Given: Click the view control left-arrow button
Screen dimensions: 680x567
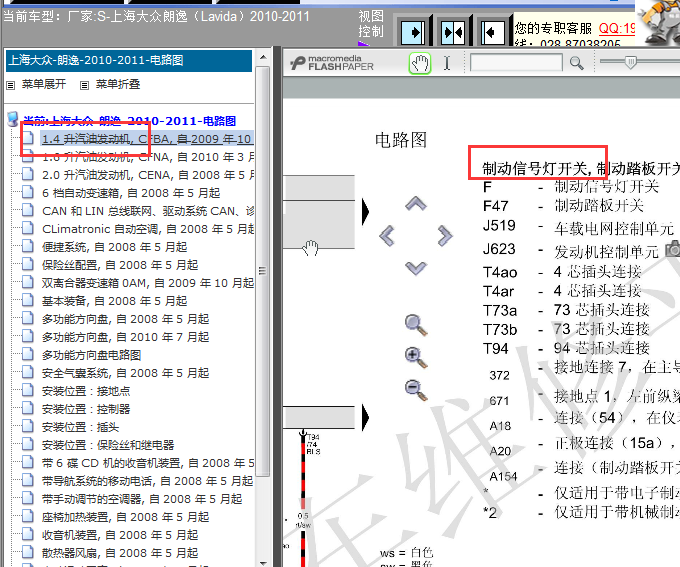Looking at the screenshot, I should tap(493, 33).
